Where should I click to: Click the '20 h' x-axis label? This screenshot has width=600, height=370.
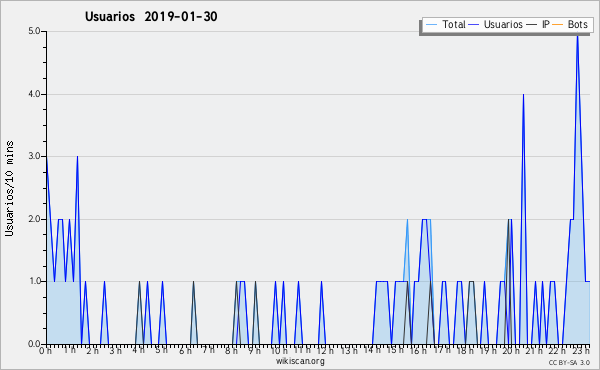pyautogui.click(x=511, y=351)
